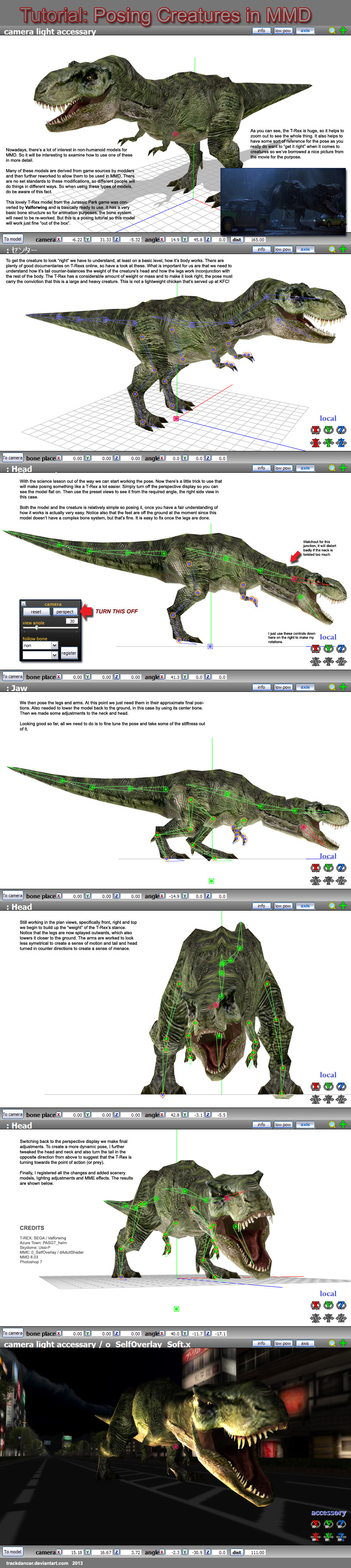Click camera Y field showing 31.33

[102, 239]
